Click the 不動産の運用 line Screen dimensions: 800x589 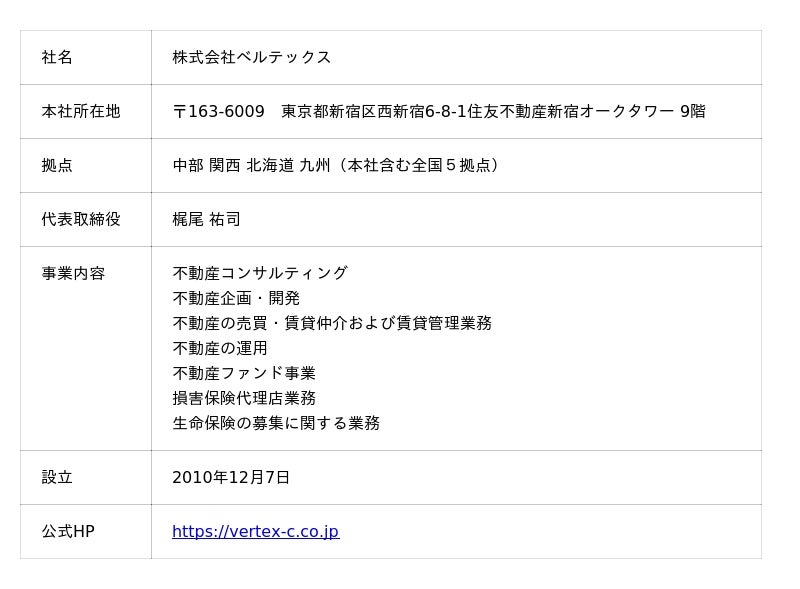[x=220, y=349]
